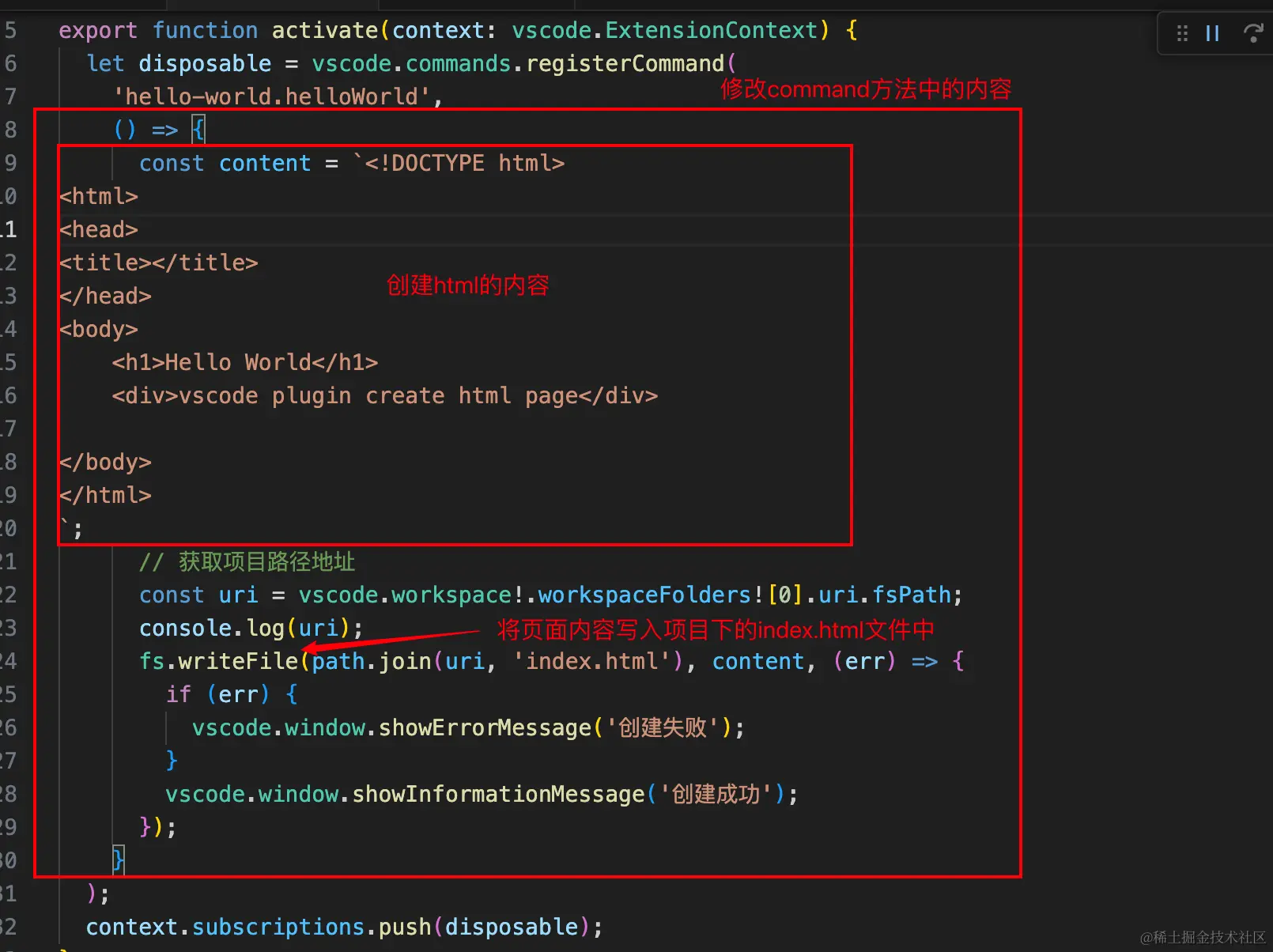This screenshot has width=1273, height=952.
Task: Click the '<title></title>' line
Action: pos(158,263)
